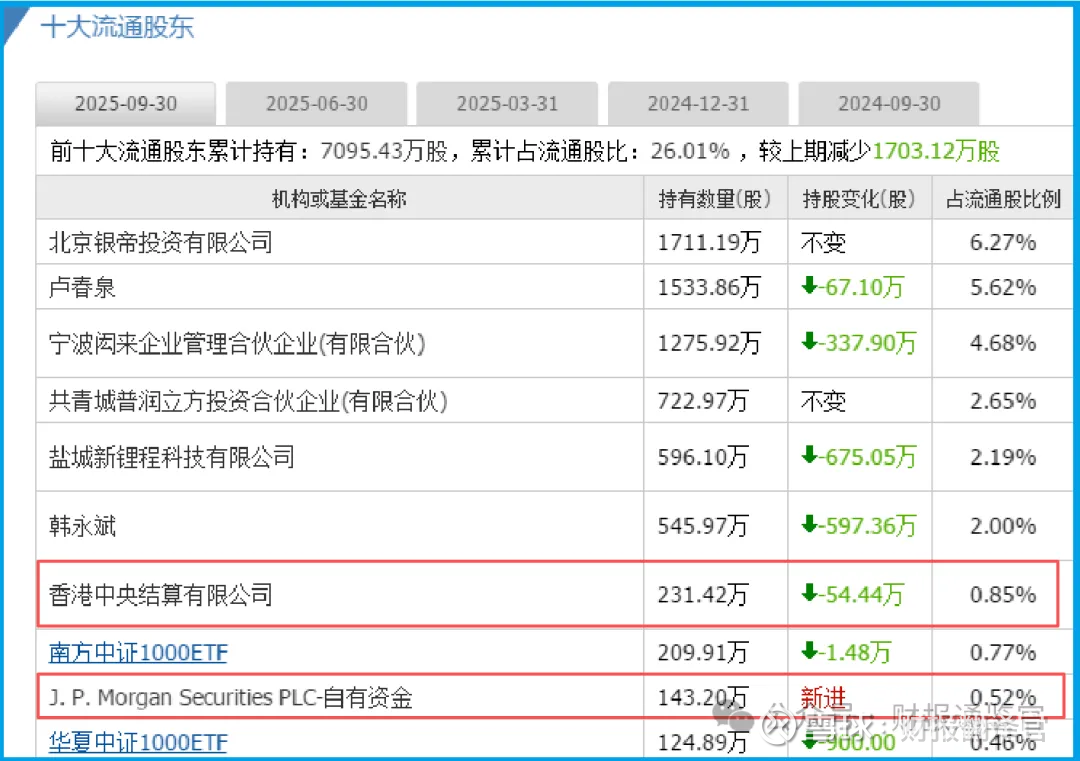The image size is (1080, 761).
Task: Click the 6.27% ratio value
Action: pos(1003,242)
